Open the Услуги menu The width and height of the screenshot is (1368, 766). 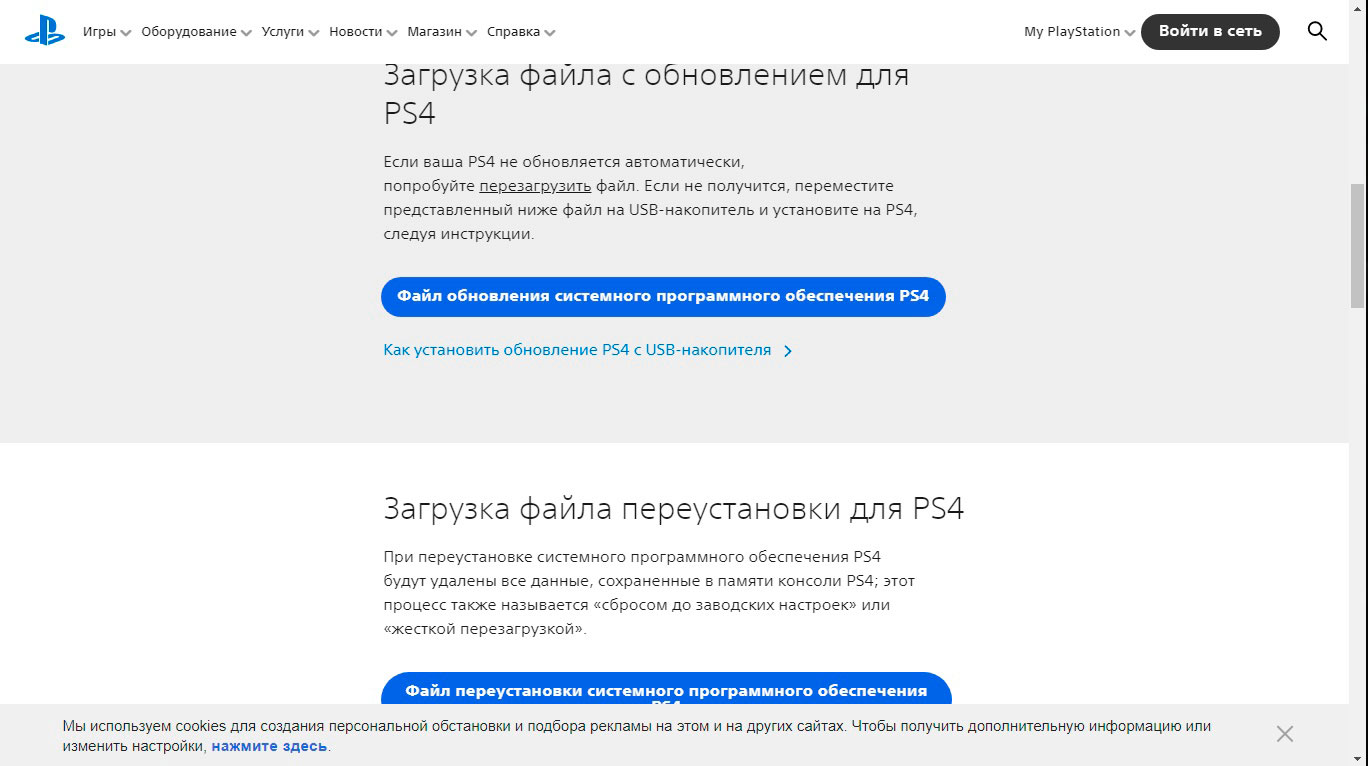pos(283,32)
